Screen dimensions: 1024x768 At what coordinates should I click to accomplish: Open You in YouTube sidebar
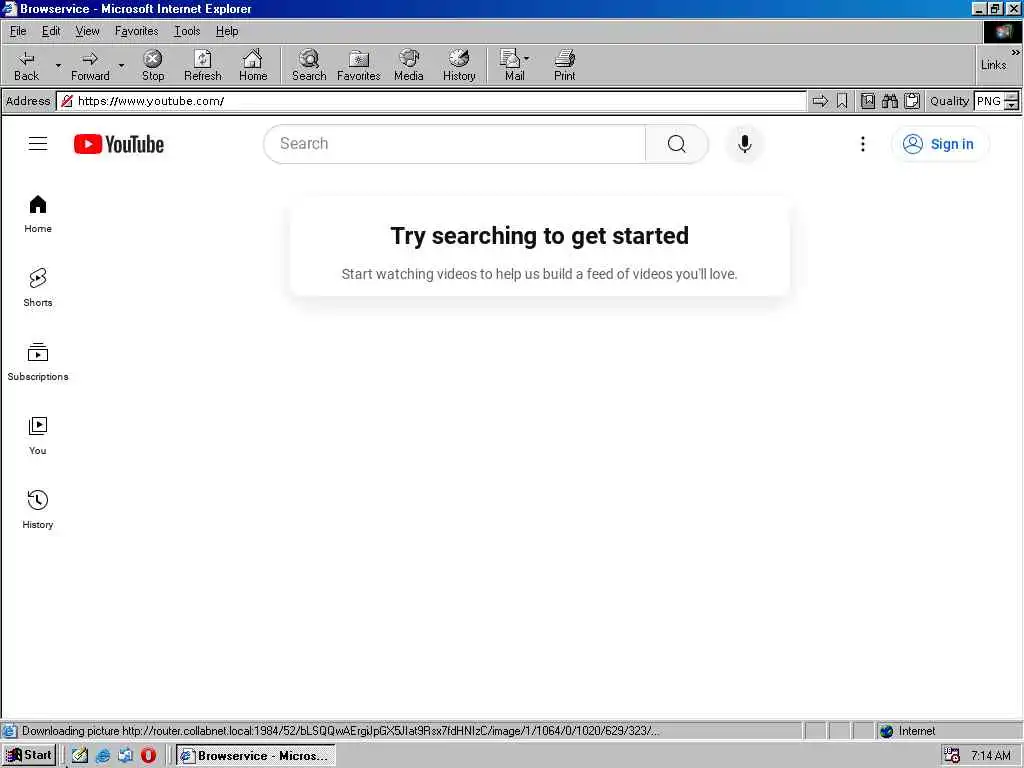[38, 436]
